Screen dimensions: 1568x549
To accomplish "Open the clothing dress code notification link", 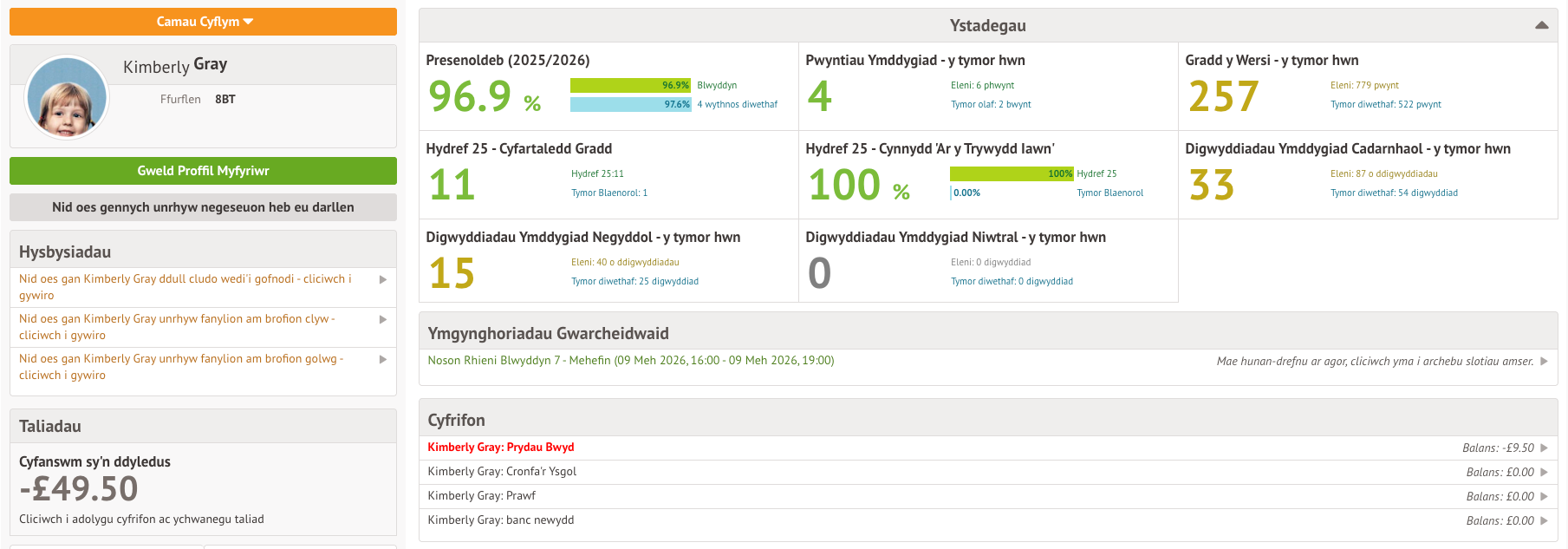I will point(185,287).
